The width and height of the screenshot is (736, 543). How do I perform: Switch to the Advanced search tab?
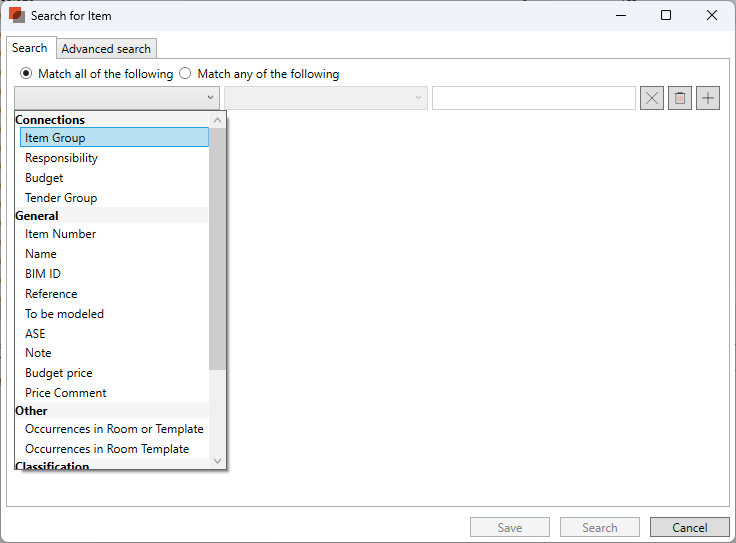(106, 48)
